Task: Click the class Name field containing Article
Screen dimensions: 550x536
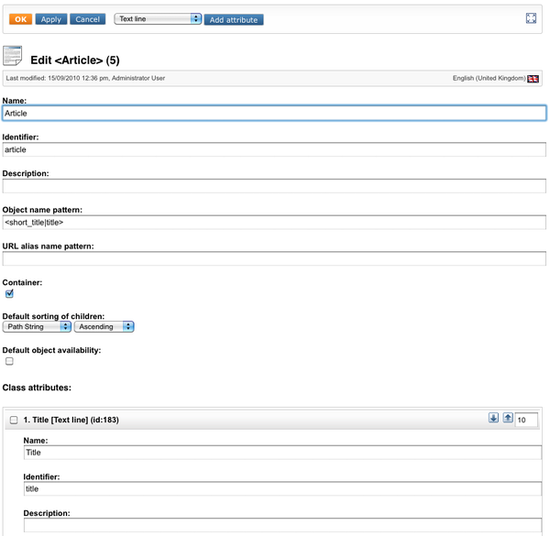Action: [x=274, y=113]
